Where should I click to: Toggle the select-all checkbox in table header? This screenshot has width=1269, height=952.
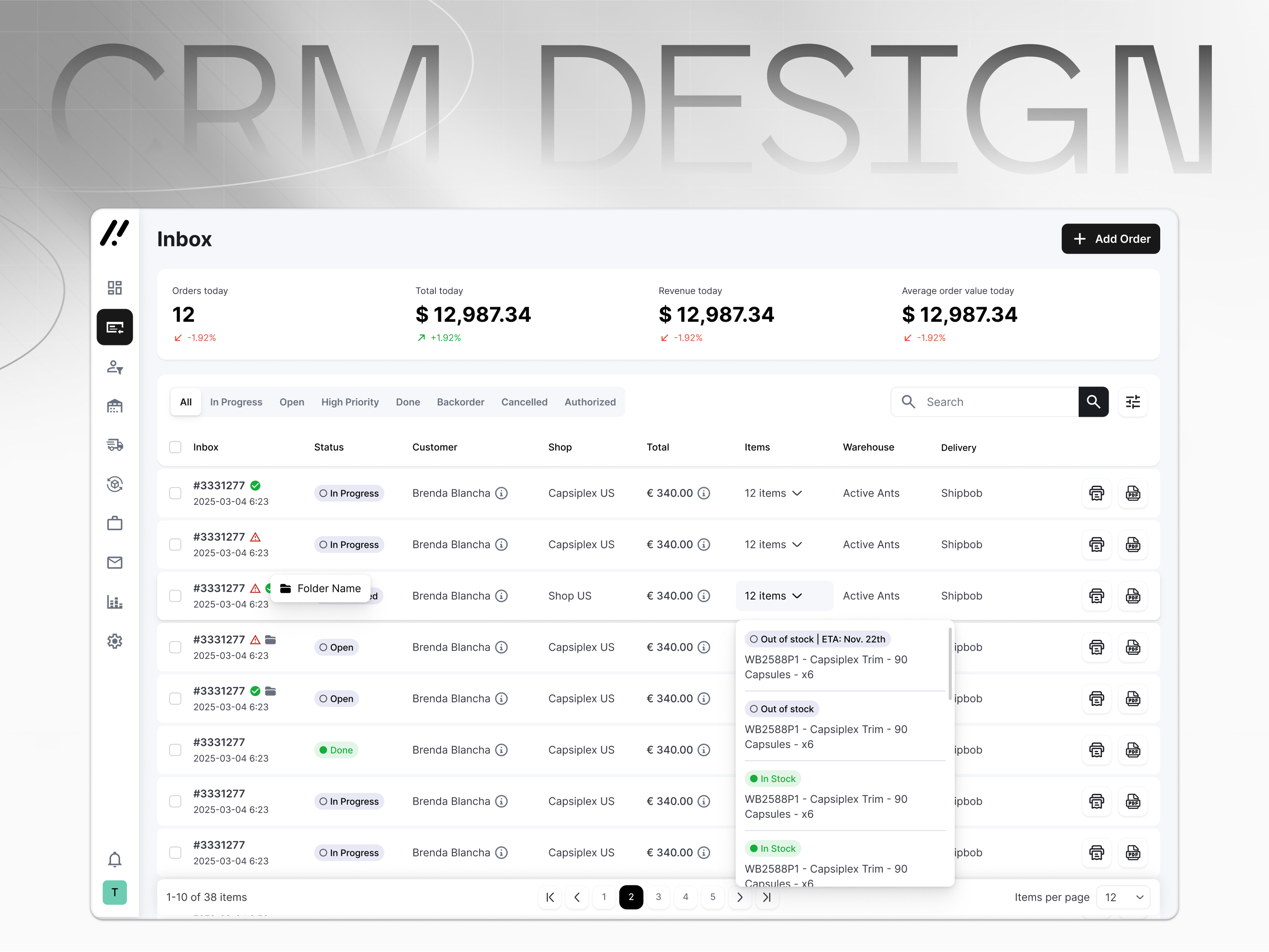point(175,447)
